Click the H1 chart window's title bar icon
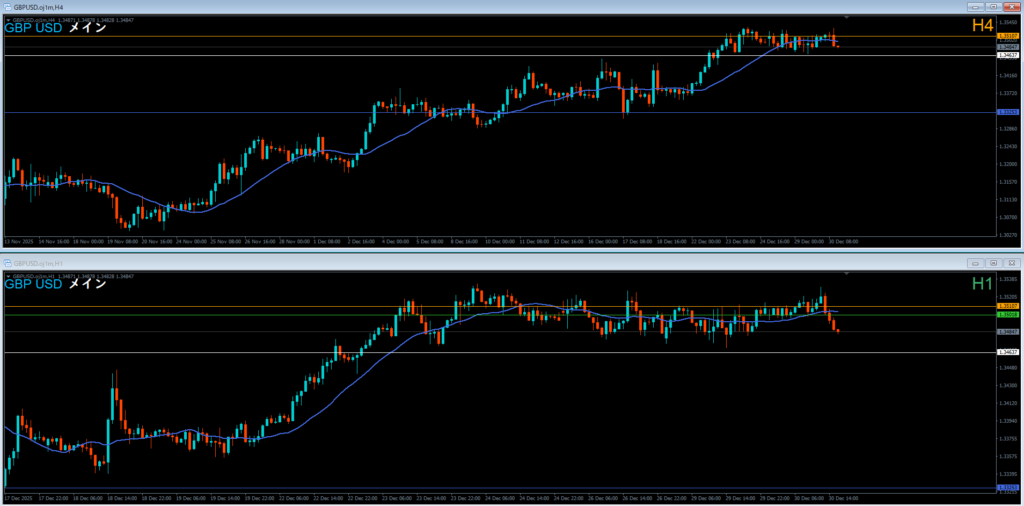Screen dimensions: 1024x506 (x=6, y=263)
